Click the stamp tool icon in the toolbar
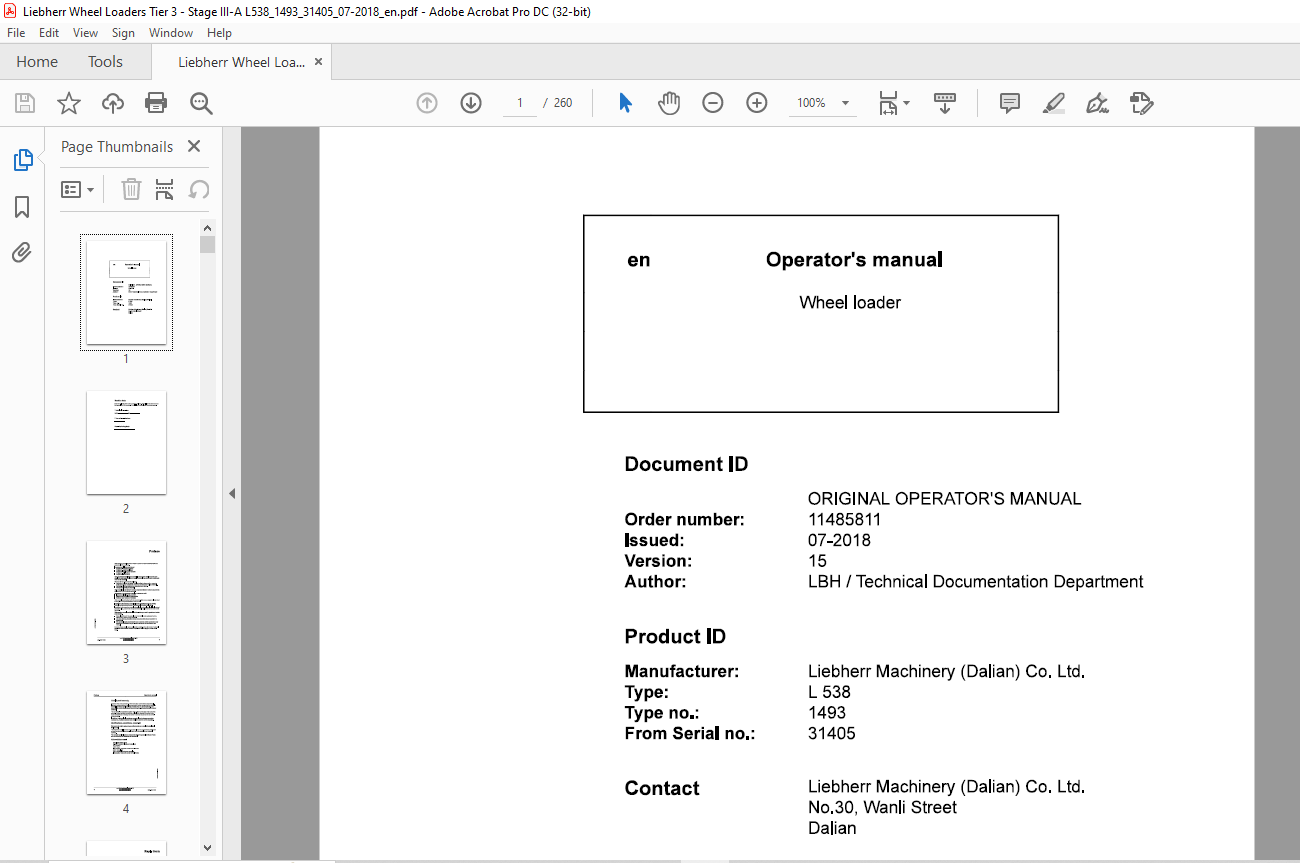 (1142, 103)
